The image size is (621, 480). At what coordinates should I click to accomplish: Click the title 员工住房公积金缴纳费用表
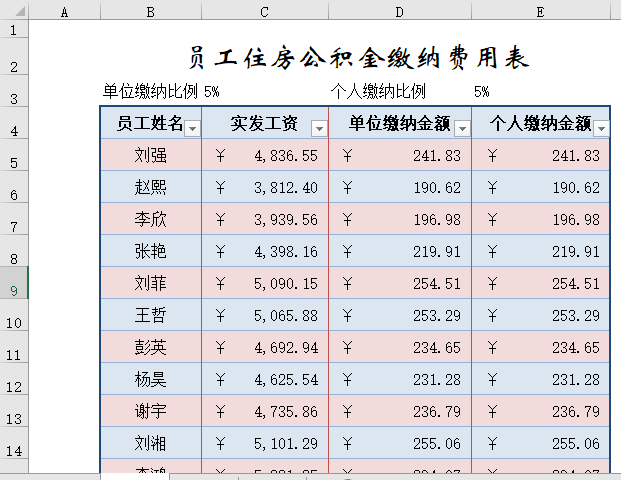pyautogui.click(x=358, y=57)
